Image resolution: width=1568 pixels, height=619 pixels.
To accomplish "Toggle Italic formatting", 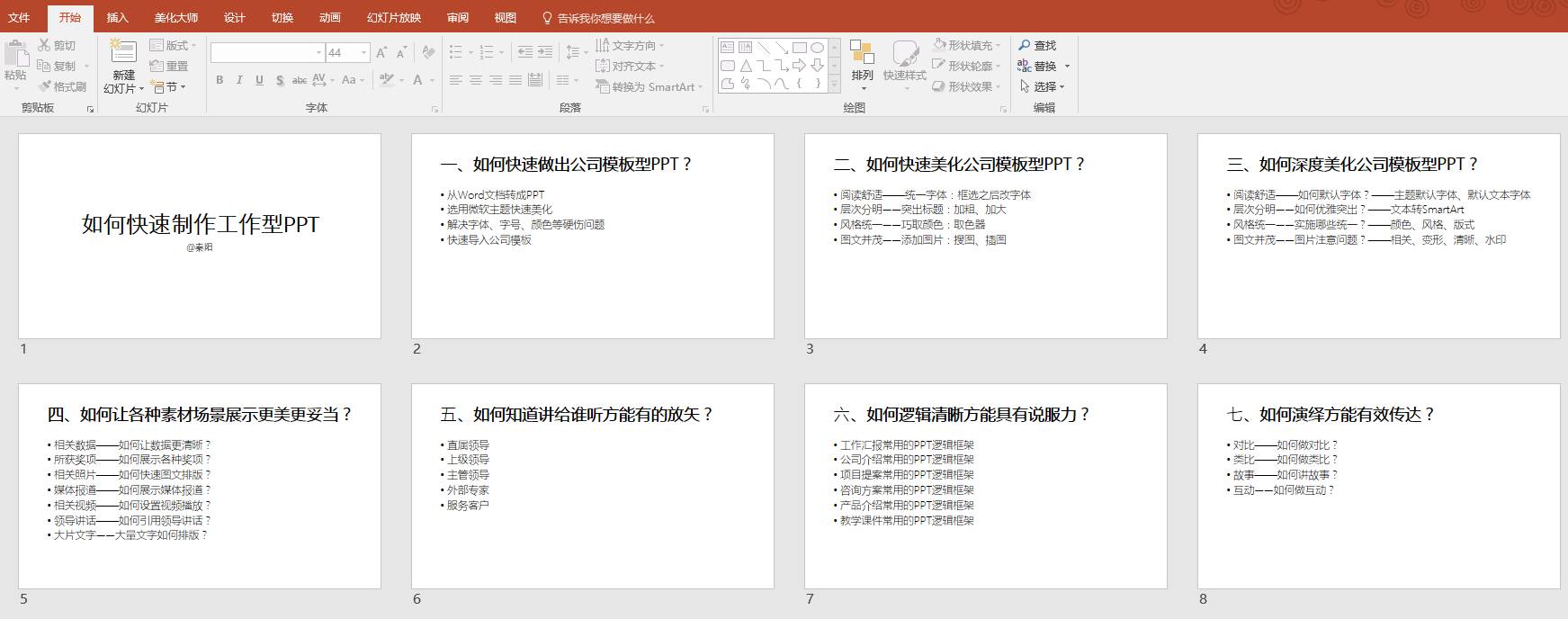I will pos(239,80).
